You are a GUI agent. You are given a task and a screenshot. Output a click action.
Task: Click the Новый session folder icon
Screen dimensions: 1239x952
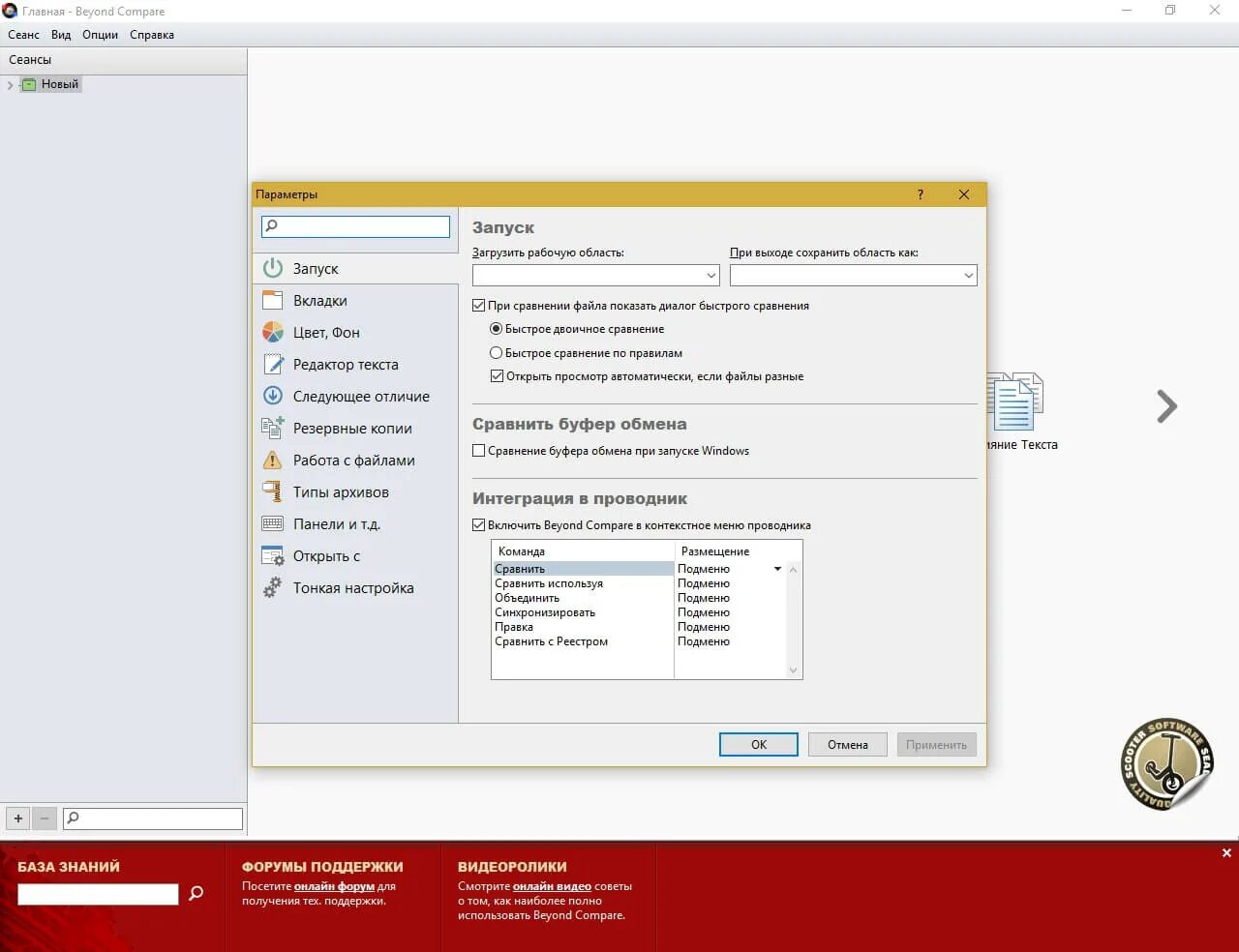point(29,84)
